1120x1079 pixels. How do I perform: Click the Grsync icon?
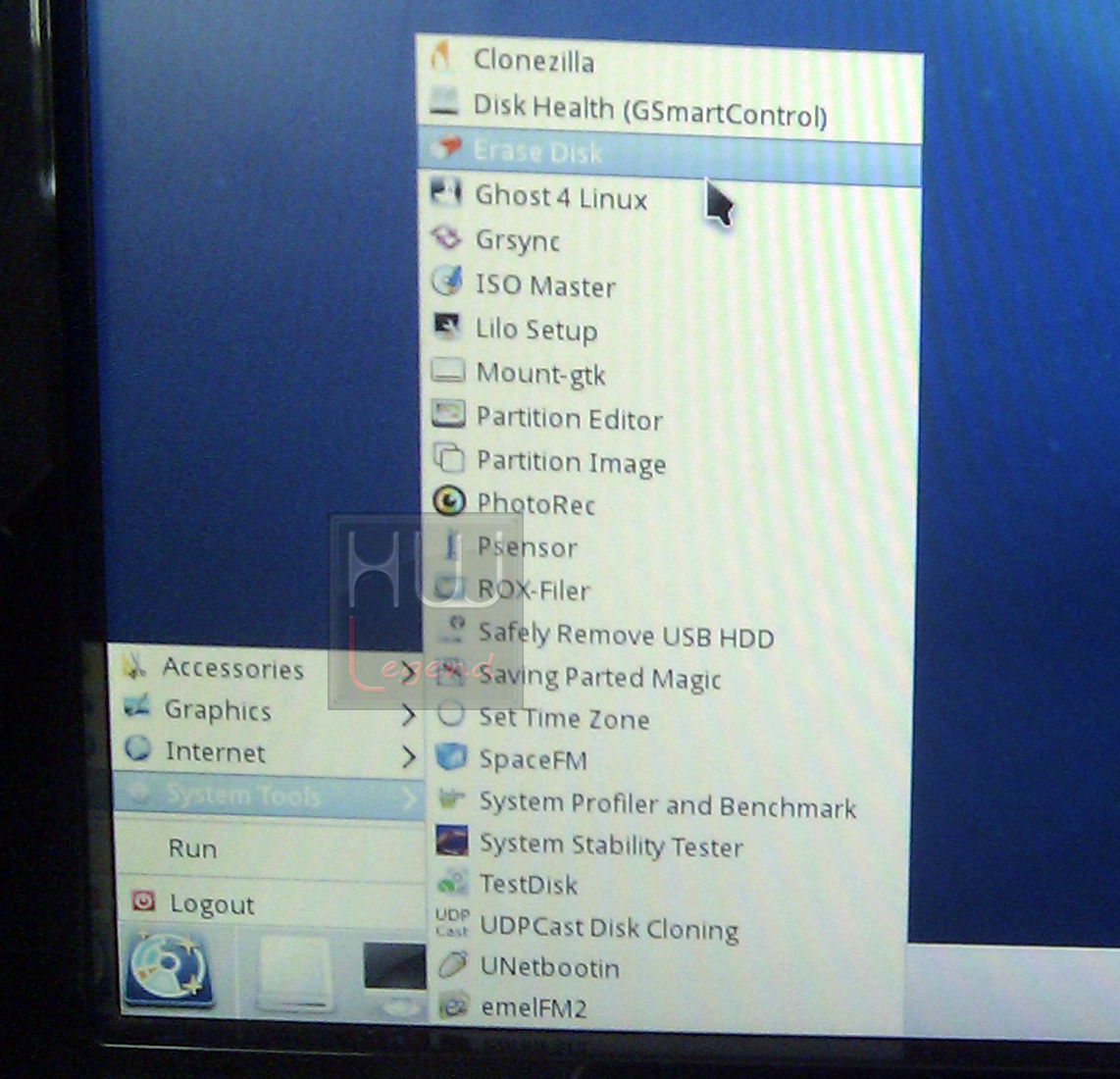[447, 237]
